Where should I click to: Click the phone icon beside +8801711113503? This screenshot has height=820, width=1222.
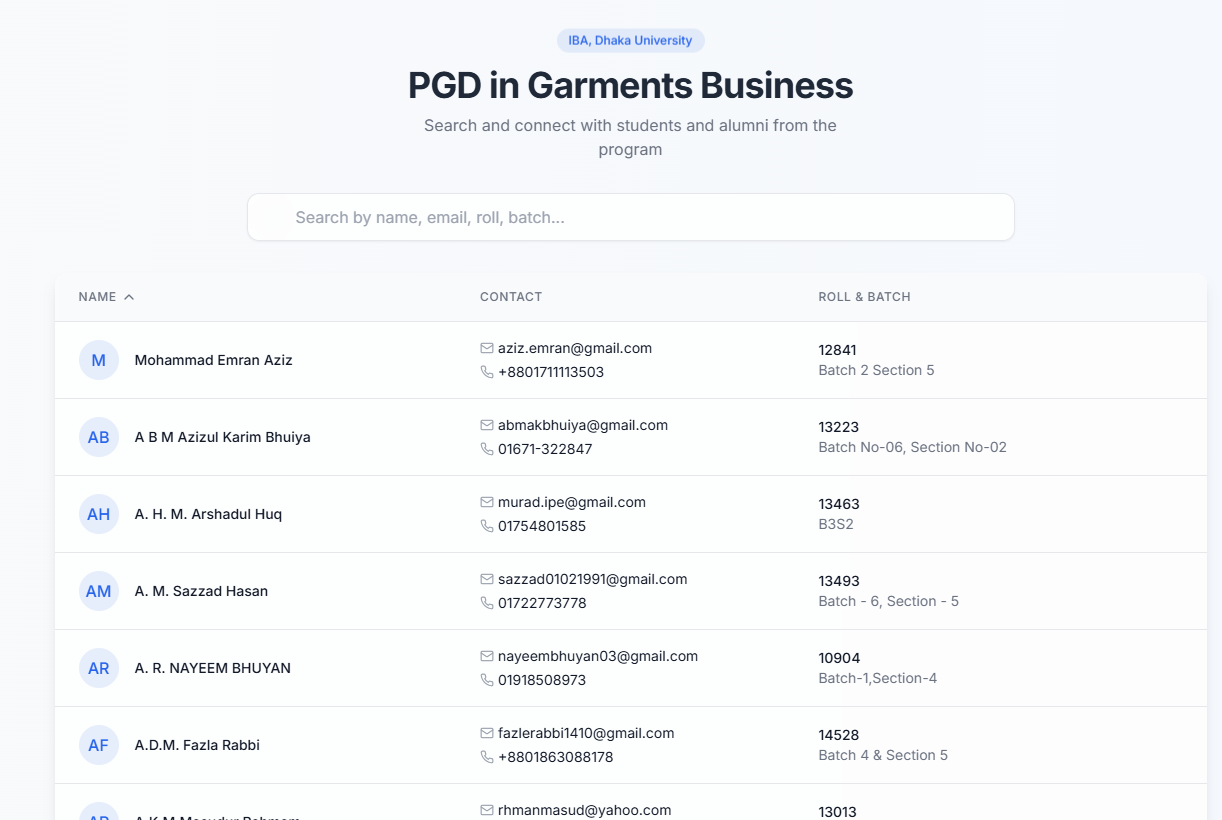487,372
